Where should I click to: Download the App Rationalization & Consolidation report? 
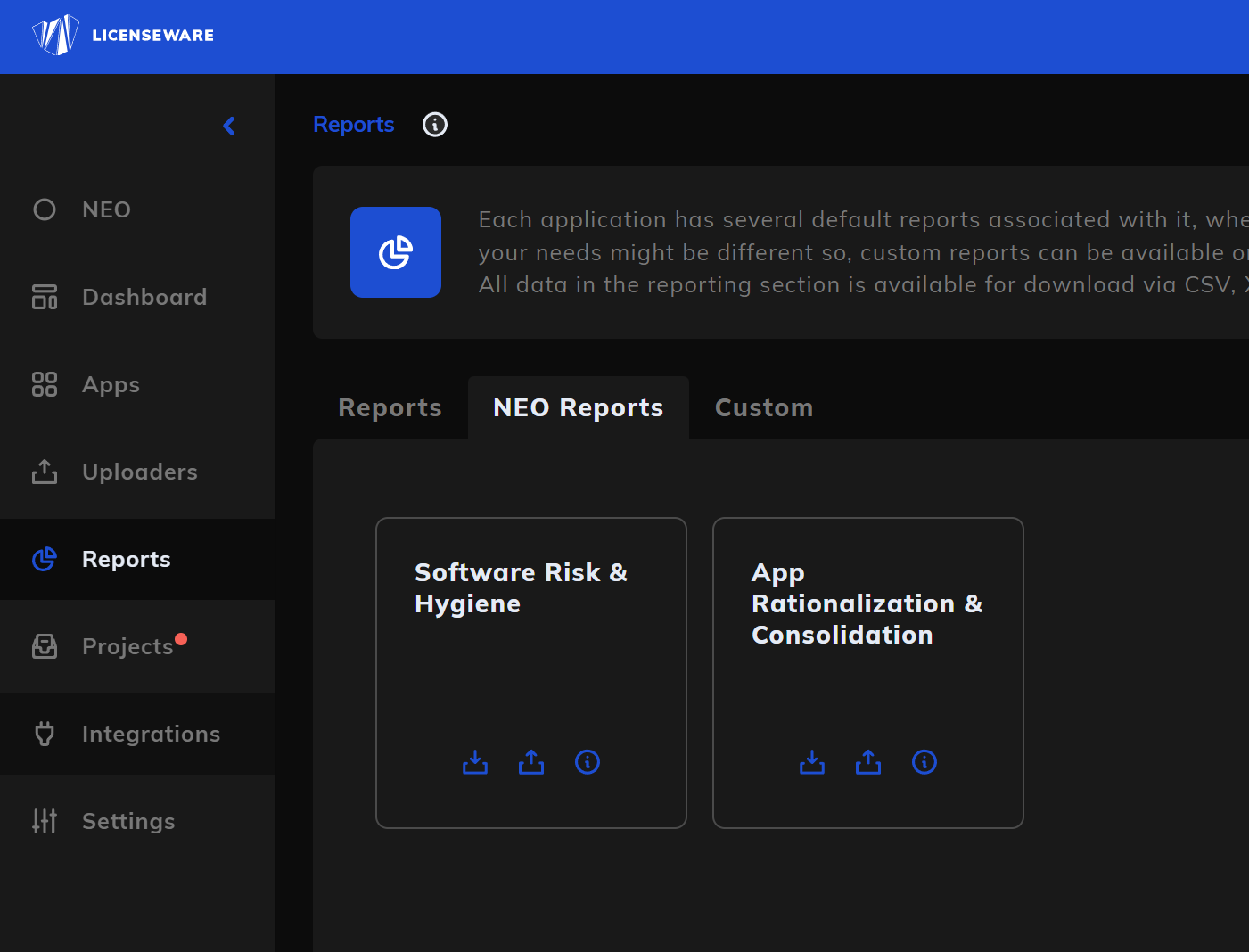pyautogui.click(x=812, y=762)
